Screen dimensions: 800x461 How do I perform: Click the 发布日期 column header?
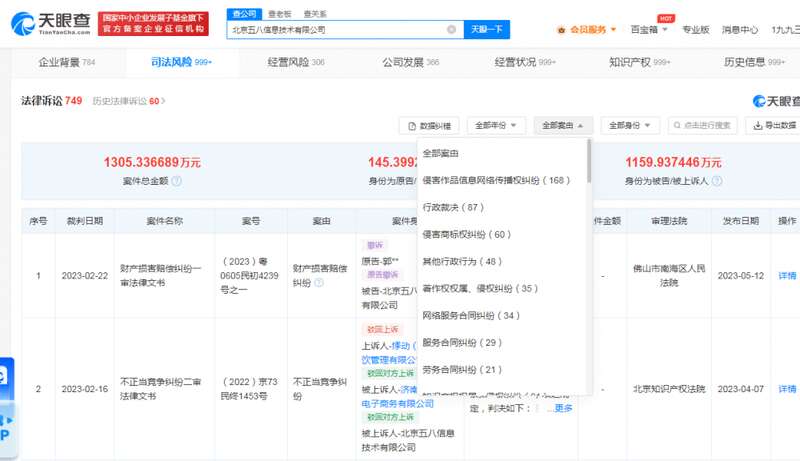(x=740, y=221)
